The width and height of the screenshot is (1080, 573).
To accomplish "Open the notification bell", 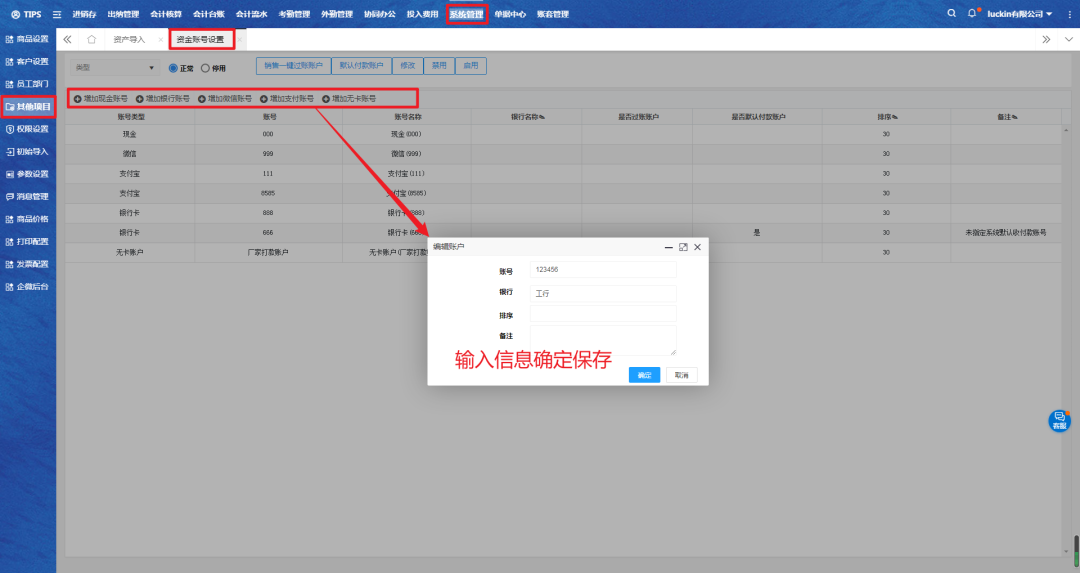I will [971, 14].
